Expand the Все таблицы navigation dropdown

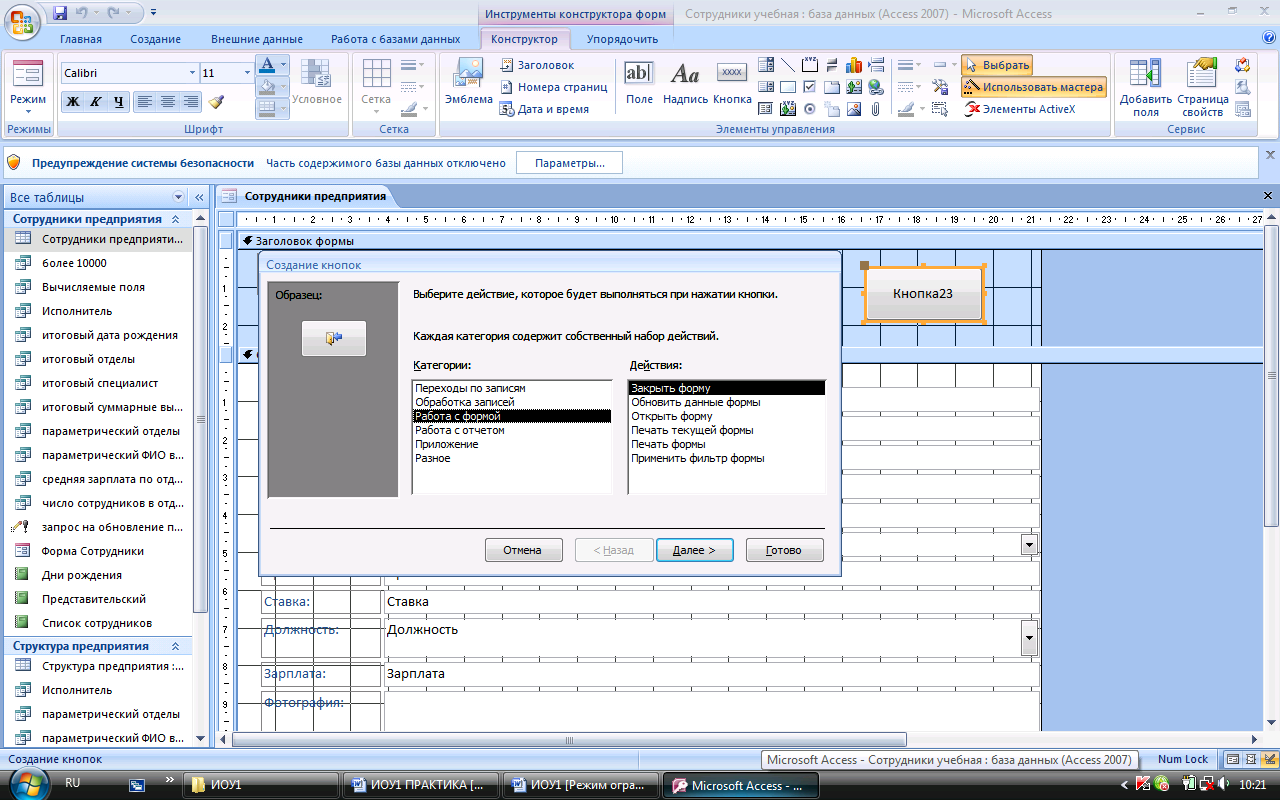[x=179, y=197]
